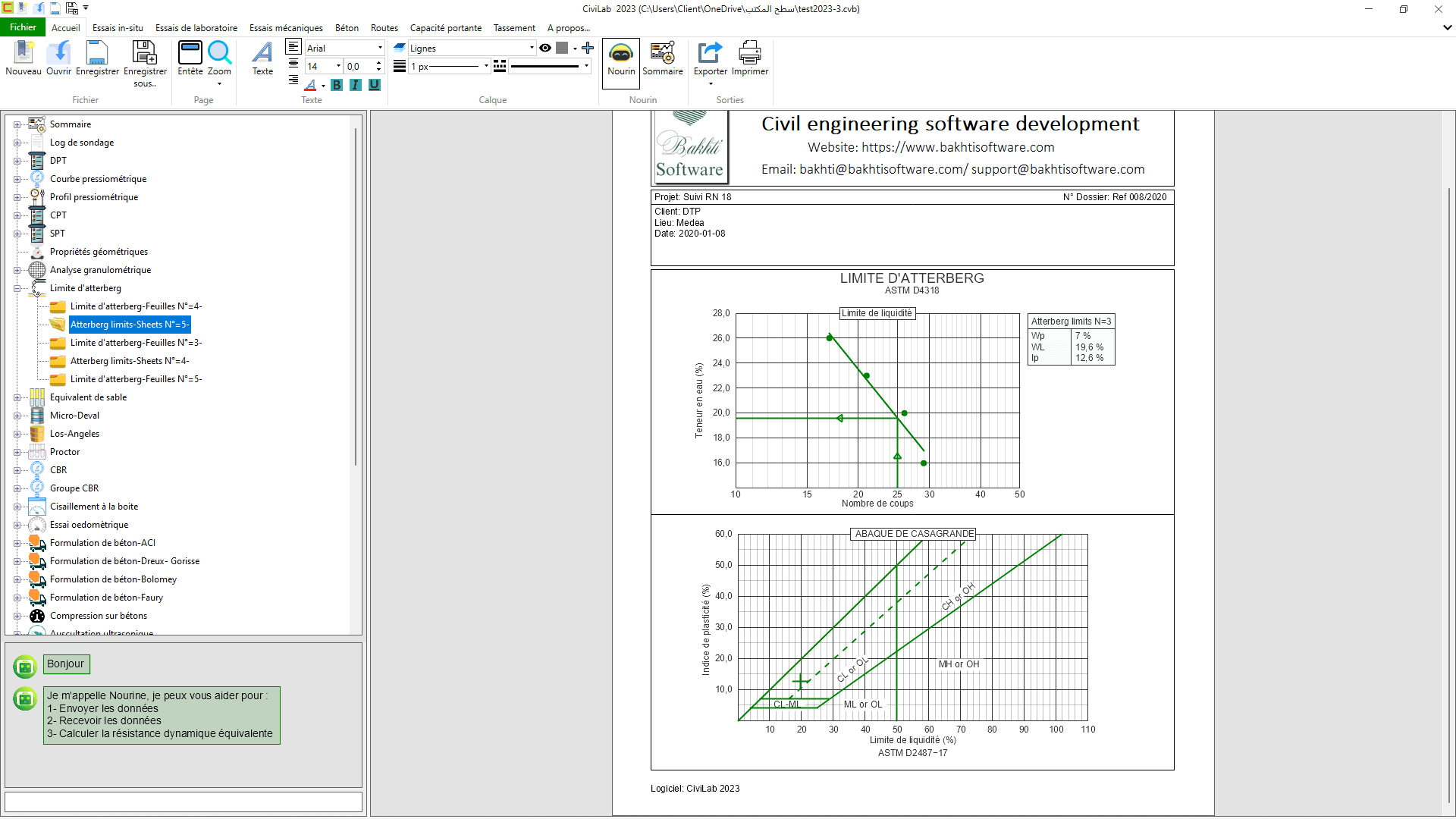This screenshot has width=1456, height=819.
Task: Click the tree panel vertical scrollbar
Action: [355, 296]
